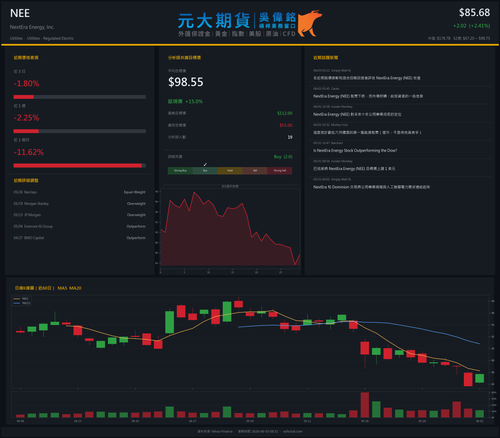Click the Utilities Regulated Electric sector line
Image resolution: width=500 pixels, height=438 pixels.
click(x=42, y=38)
